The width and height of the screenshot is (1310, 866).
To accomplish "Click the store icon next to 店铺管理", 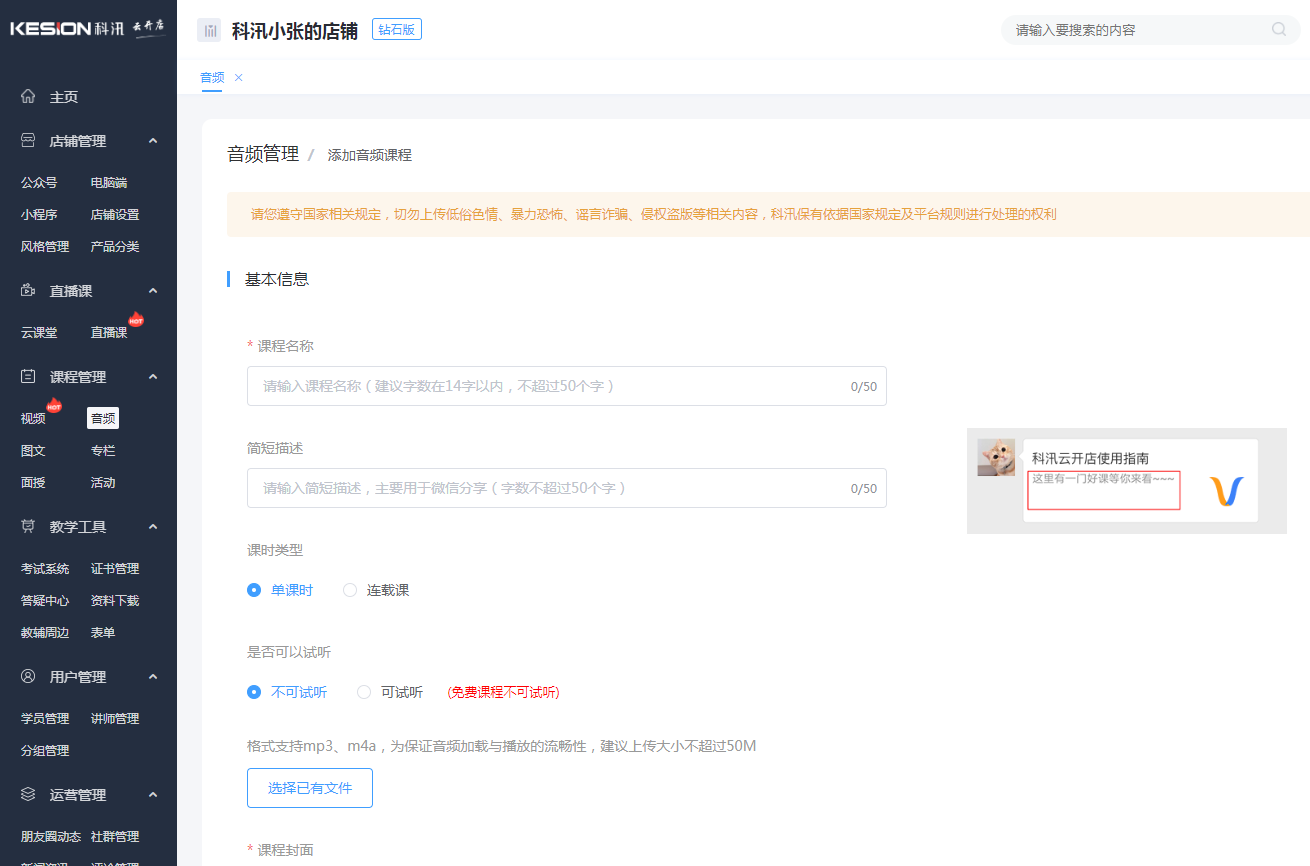I will pos(27,140).
